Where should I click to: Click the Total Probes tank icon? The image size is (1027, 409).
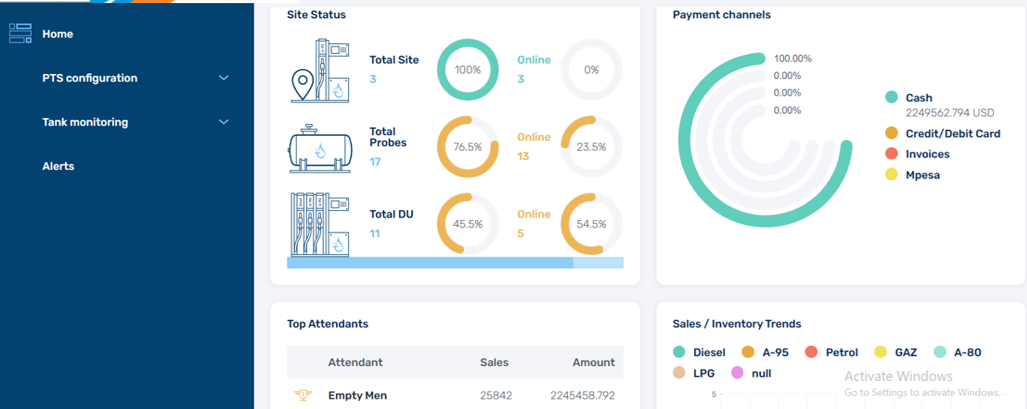320,148
